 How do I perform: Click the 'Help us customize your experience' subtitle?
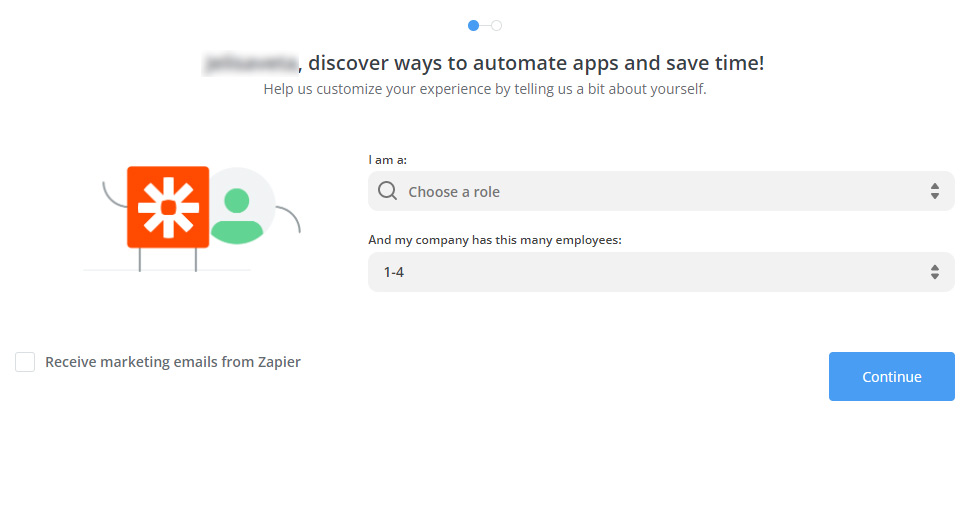tap(484, 89)
